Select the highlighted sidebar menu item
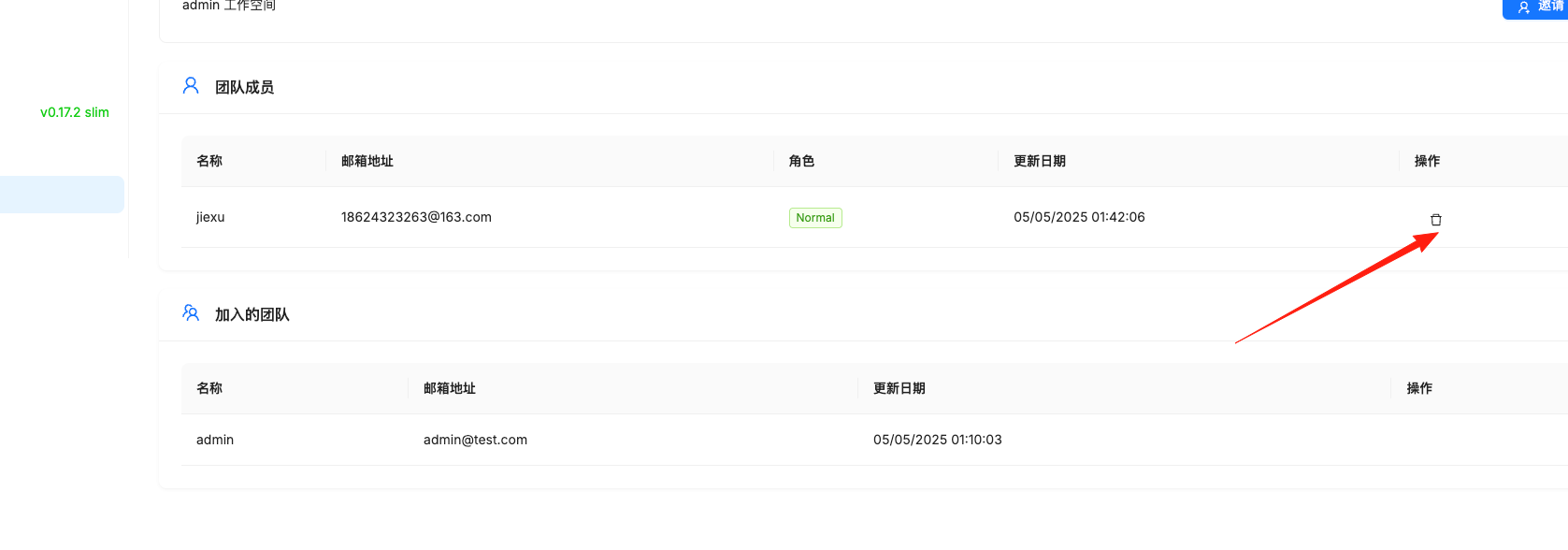The height and width of the screenshot is (550, 1568). coord(62,195)
